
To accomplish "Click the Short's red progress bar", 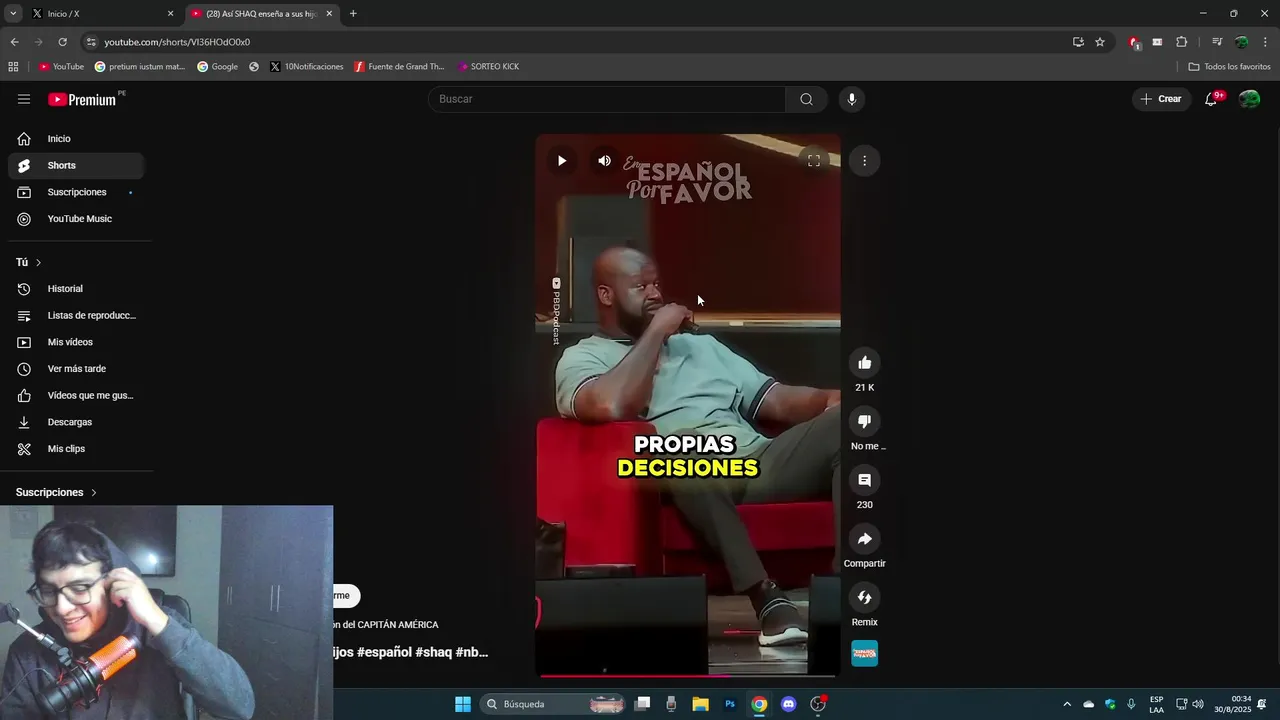I will click(688, 675).
